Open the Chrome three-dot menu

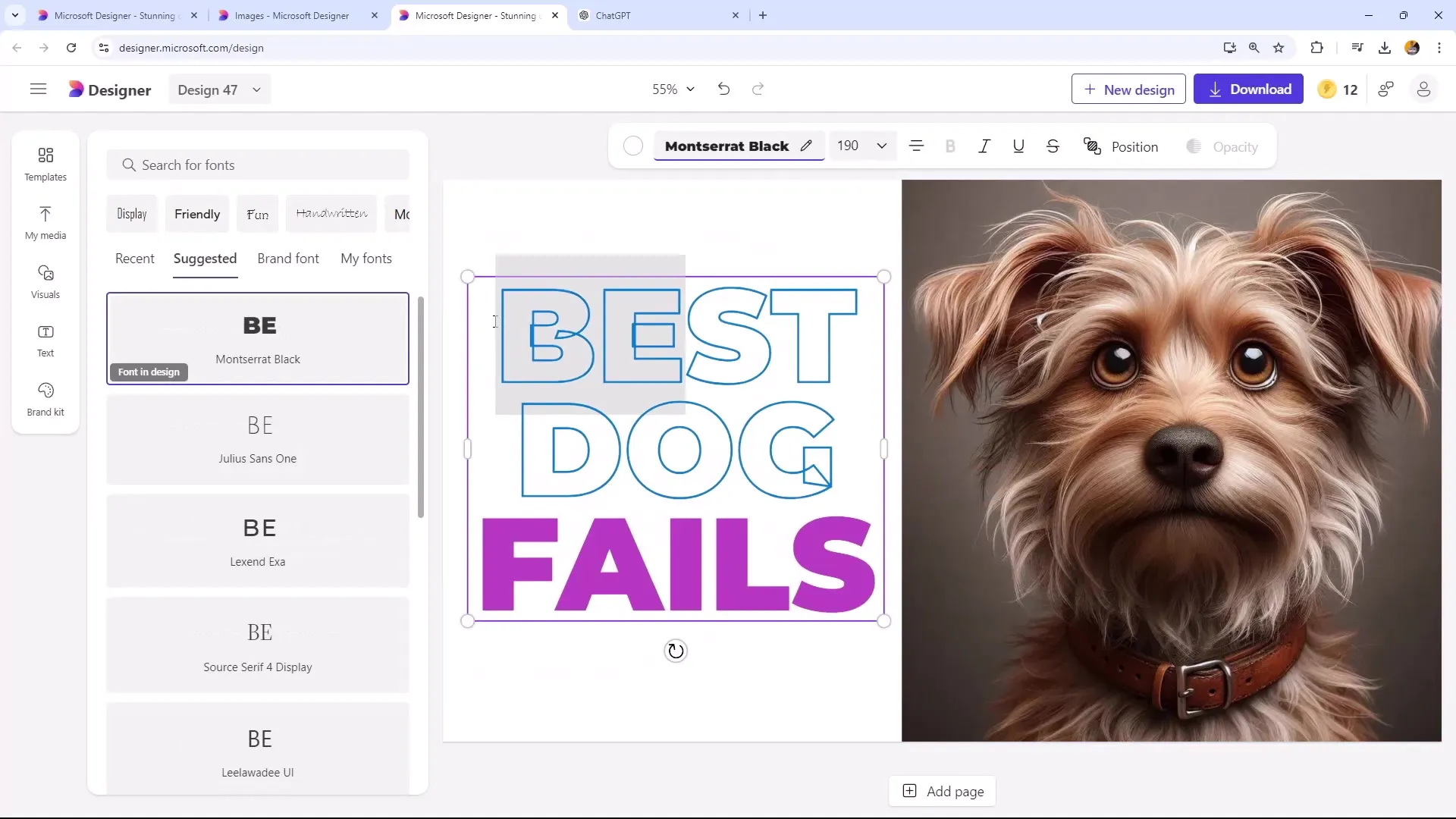1439,48
